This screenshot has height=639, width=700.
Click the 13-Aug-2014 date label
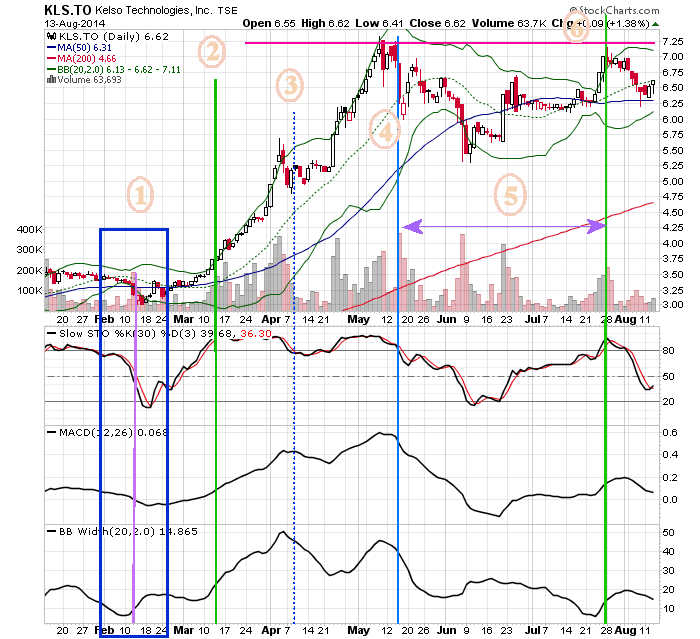click(75, 23)
